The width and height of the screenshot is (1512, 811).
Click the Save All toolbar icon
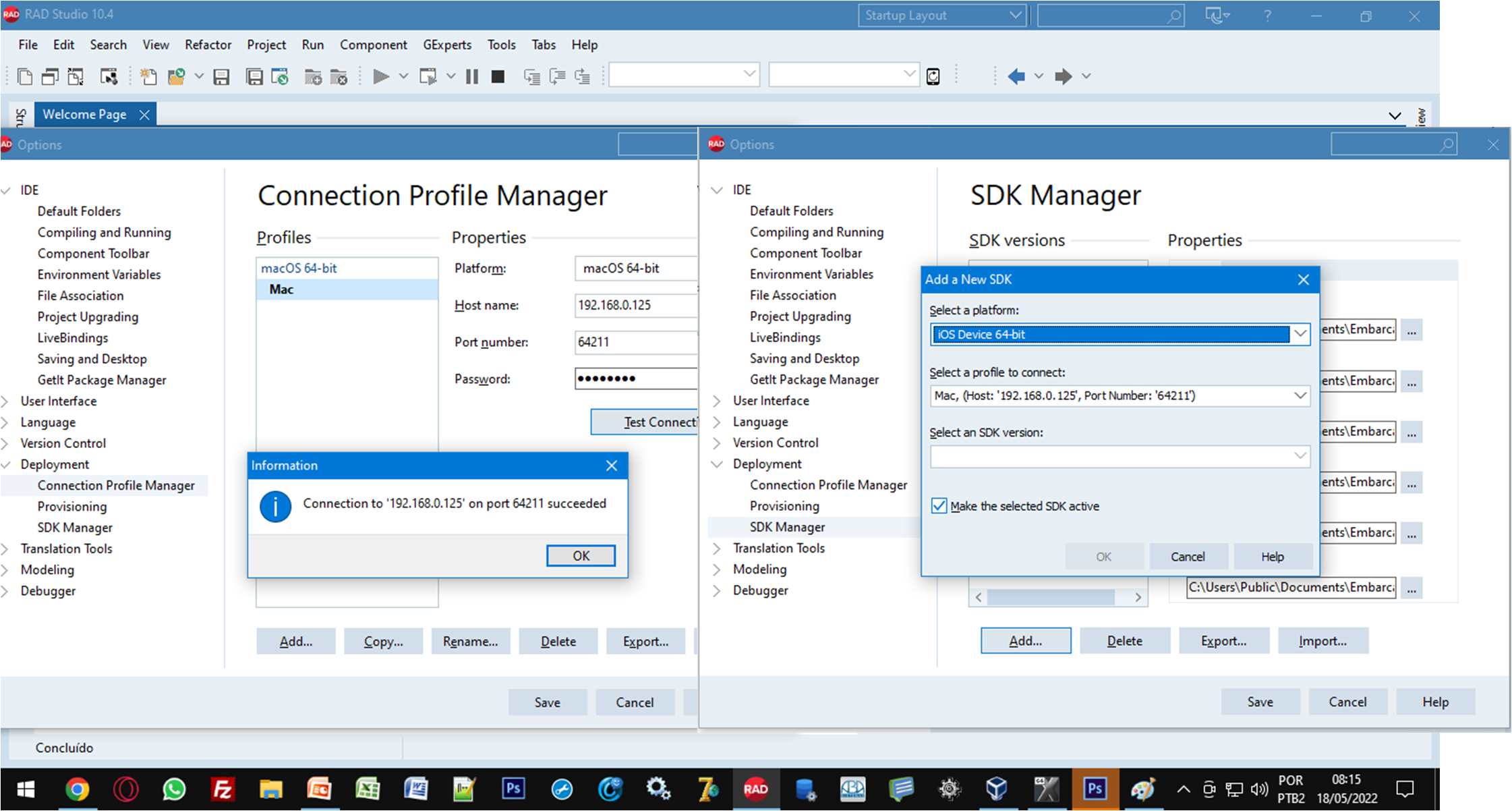coord(254,76)
